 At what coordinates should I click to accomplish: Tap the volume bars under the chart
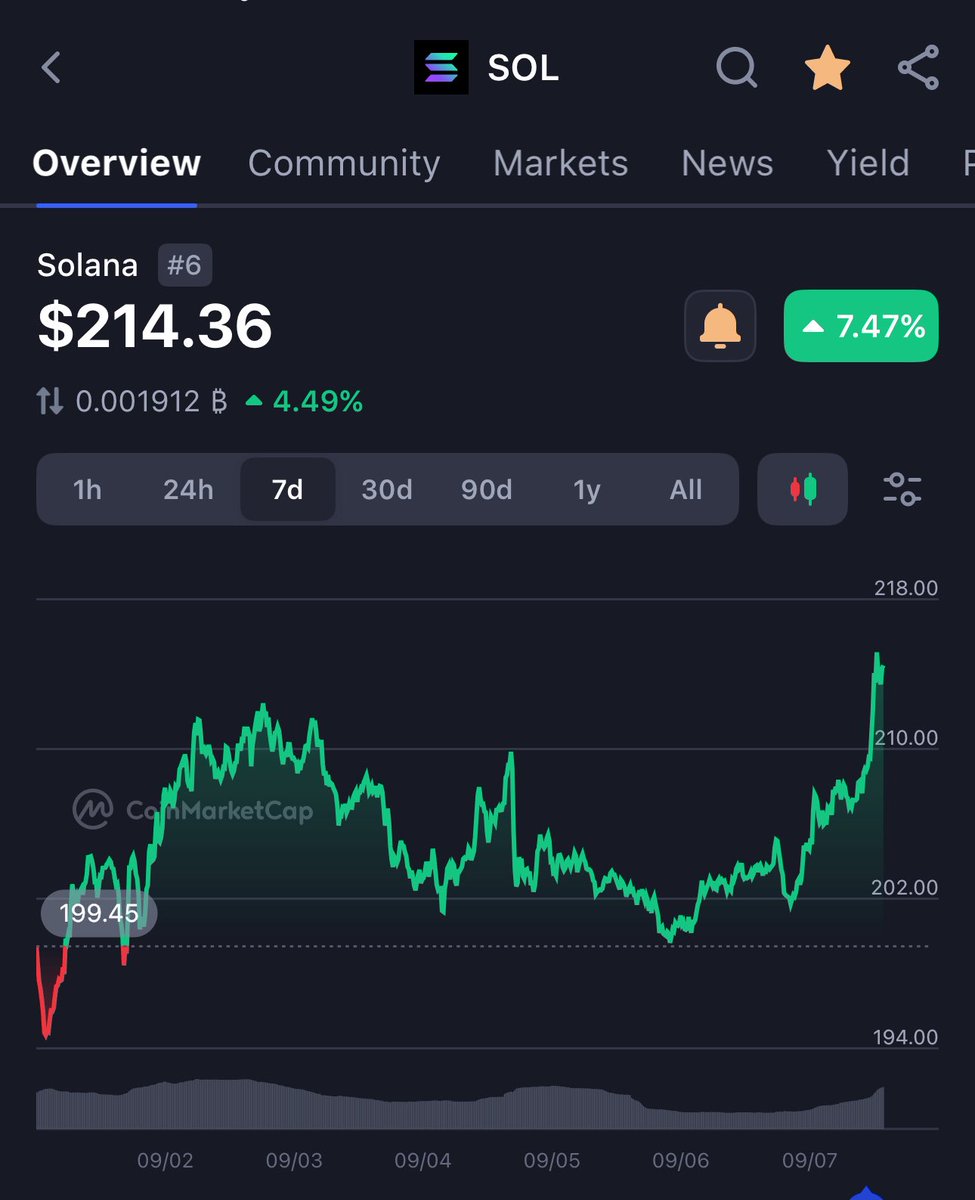[x=460, y=1105]
